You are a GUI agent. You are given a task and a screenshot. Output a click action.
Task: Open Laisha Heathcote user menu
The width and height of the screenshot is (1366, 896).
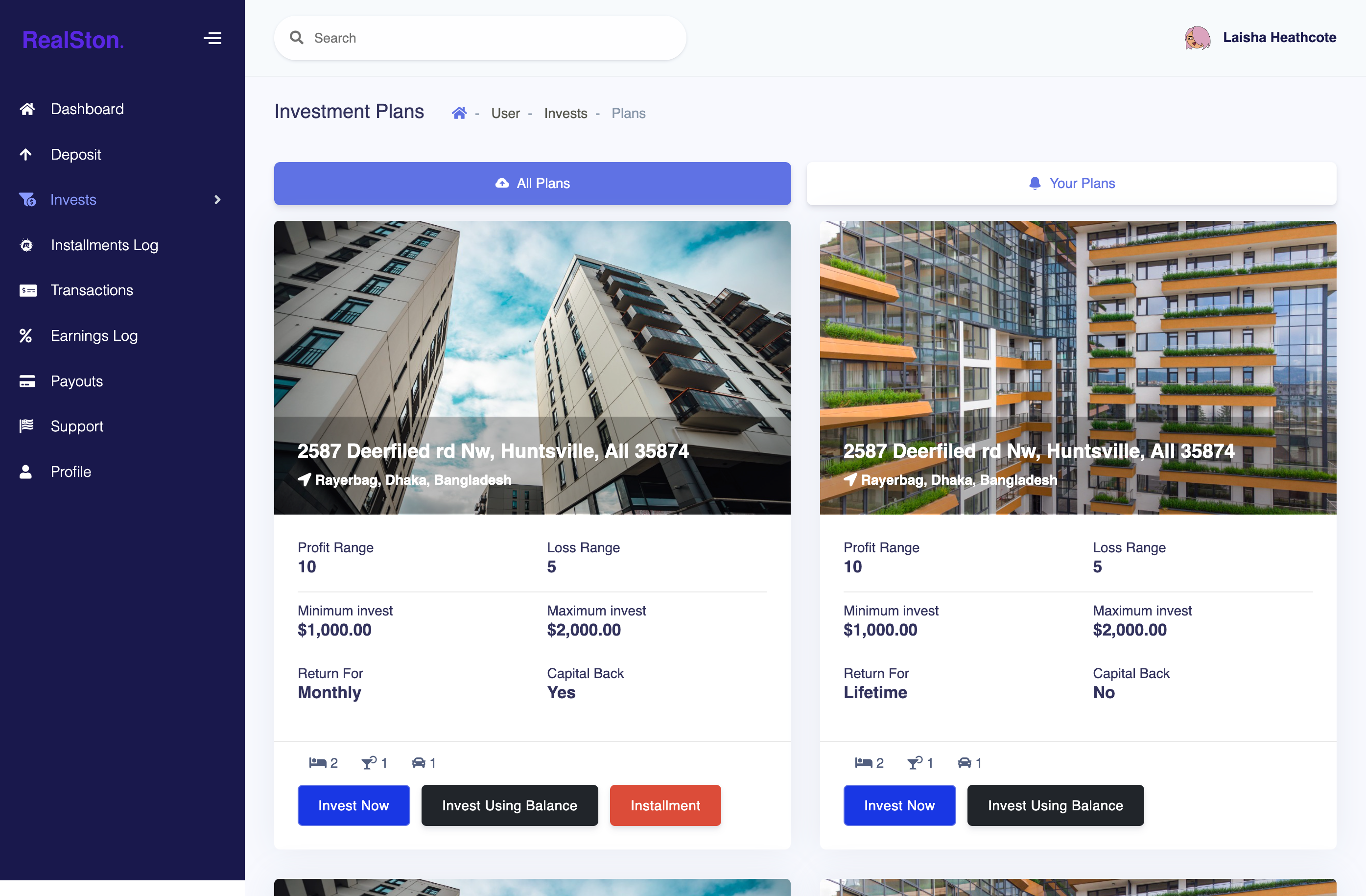[1260, 38]
